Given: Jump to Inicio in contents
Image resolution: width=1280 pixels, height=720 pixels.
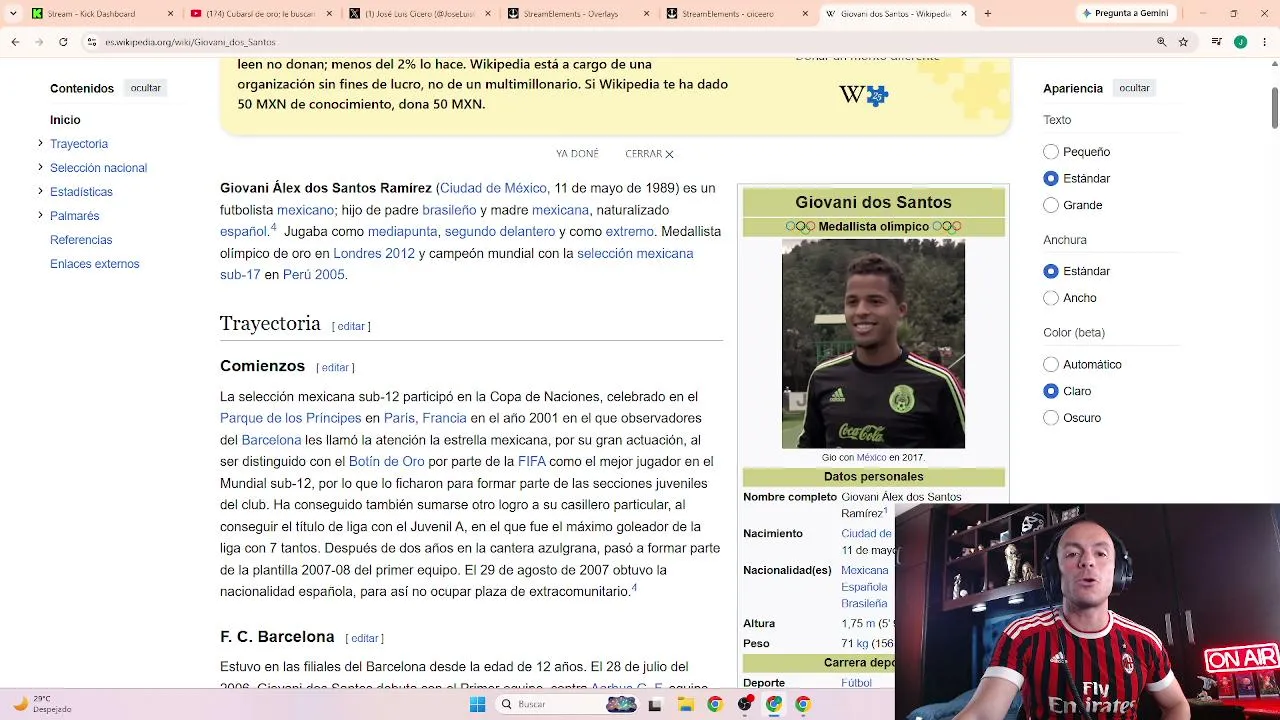Looking at the screenshot, I should pyautogui.click(x=65, y=120).
